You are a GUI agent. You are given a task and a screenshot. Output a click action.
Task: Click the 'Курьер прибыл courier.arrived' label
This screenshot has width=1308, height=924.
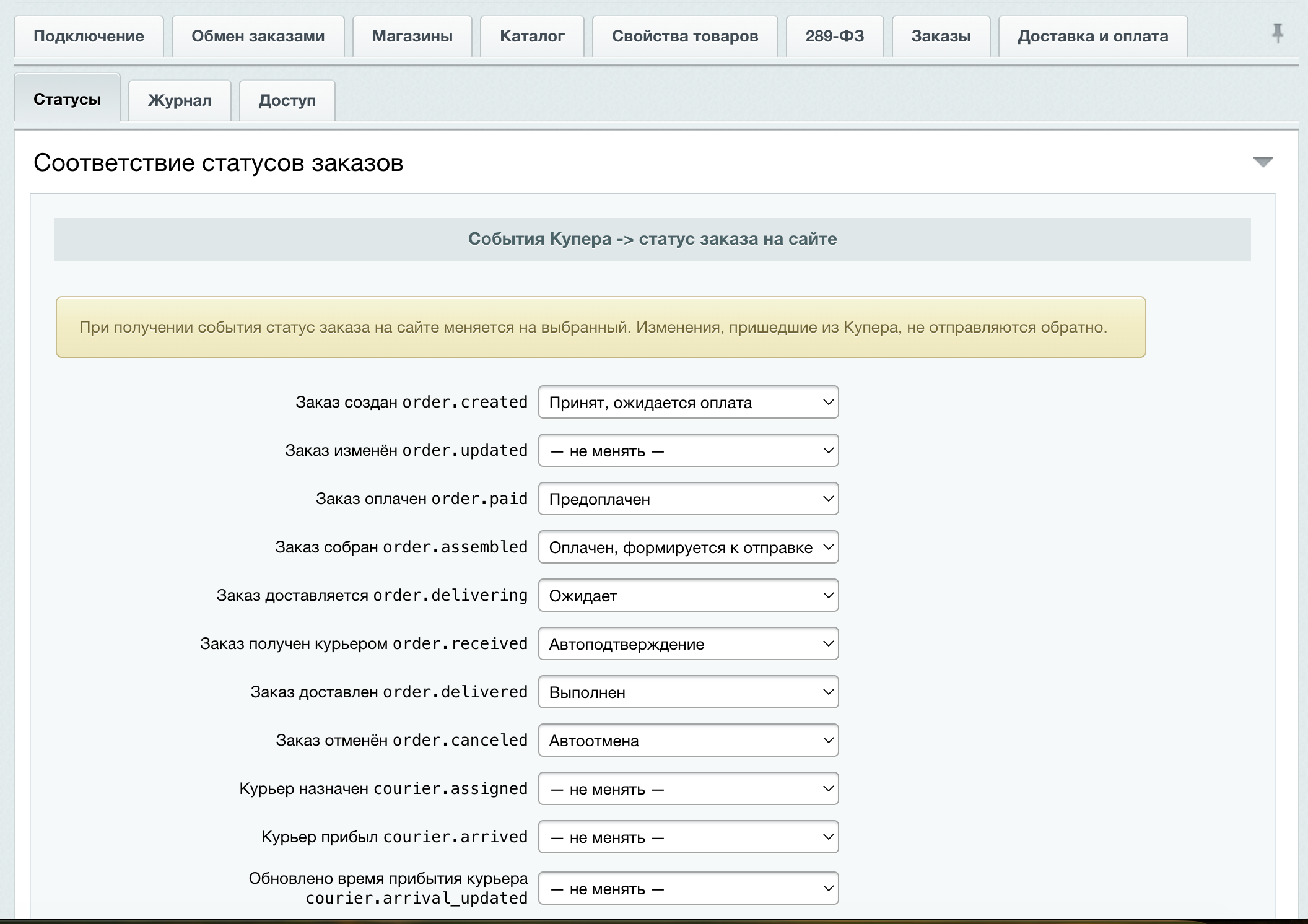click(x=395, y=837)
